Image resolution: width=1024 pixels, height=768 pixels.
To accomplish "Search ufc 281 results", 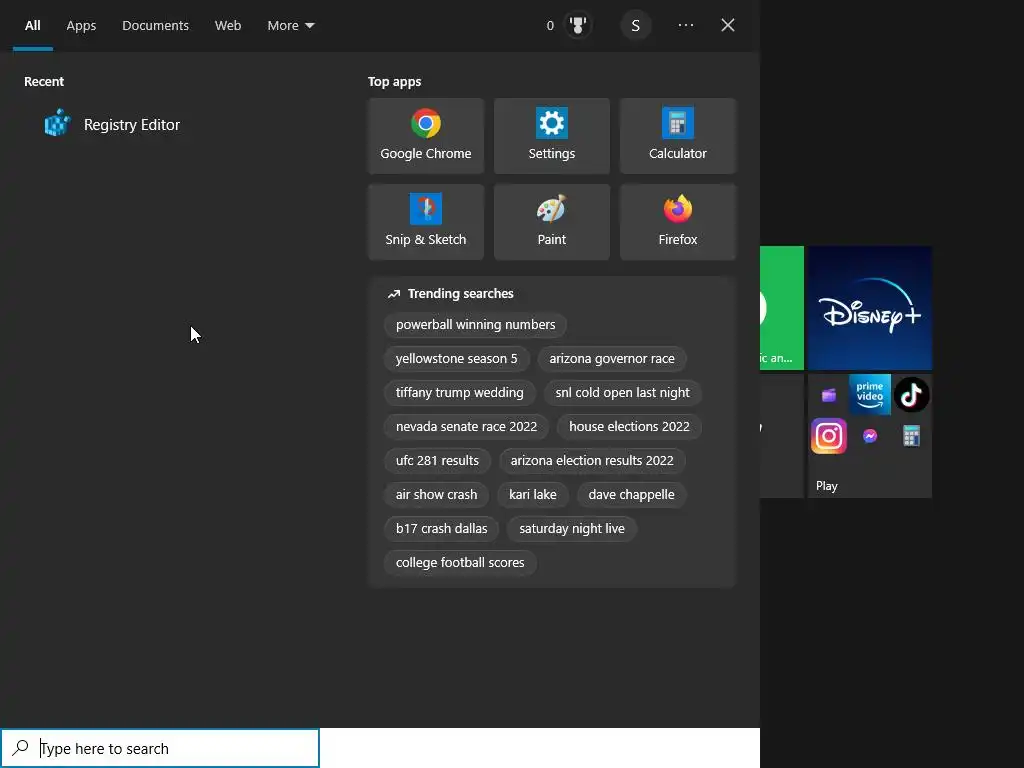I will point(437,460).
